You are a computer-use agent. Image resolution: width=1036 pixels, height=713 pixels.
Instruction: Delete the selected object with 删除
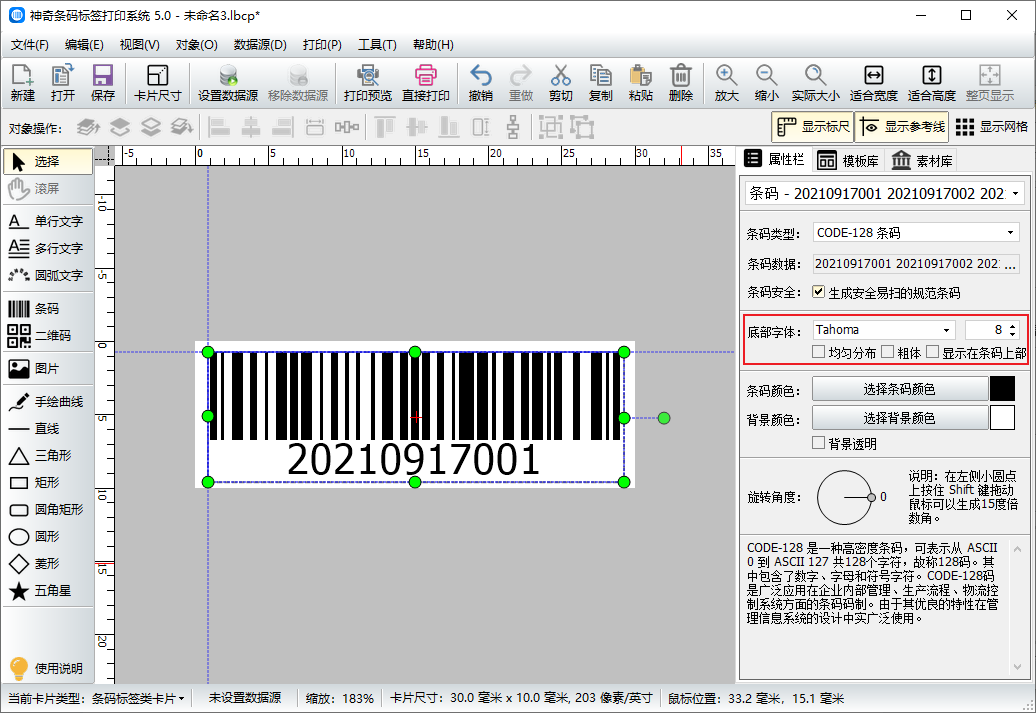[681, 83]
